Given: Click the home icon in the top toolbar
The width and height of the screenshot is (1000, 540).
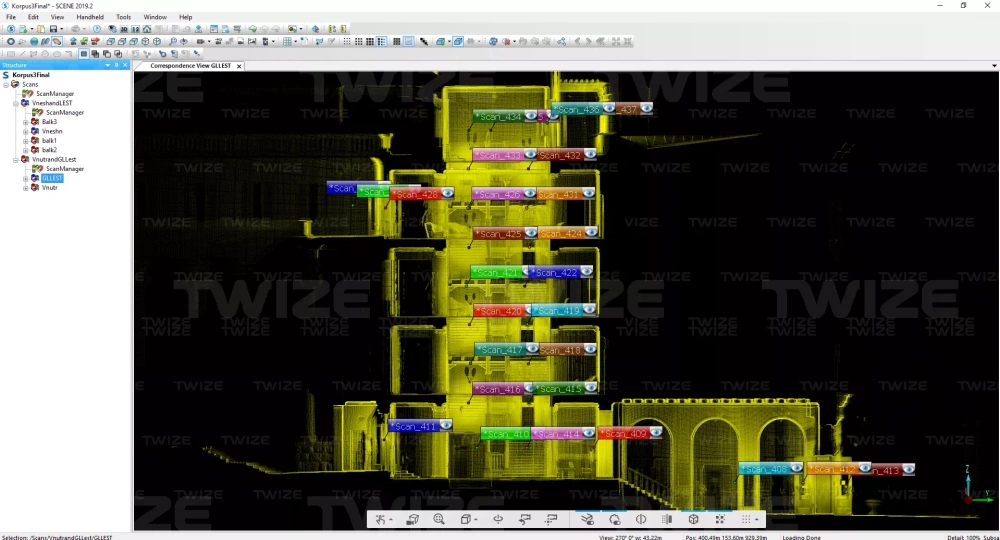Looking at the screenshot, I should [x=147, y=29].
